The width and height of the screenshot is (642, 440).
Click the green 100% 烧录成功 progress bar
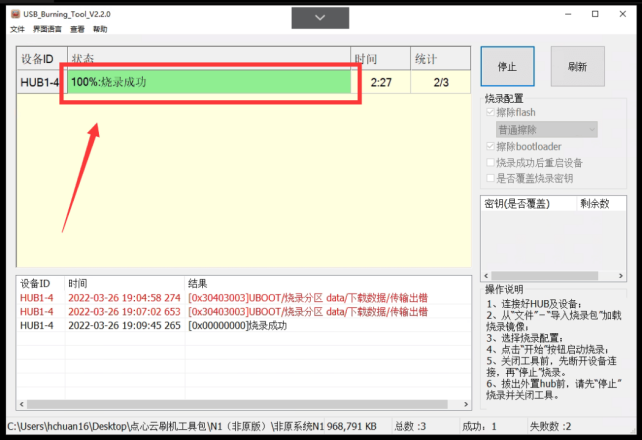[210, 82]
